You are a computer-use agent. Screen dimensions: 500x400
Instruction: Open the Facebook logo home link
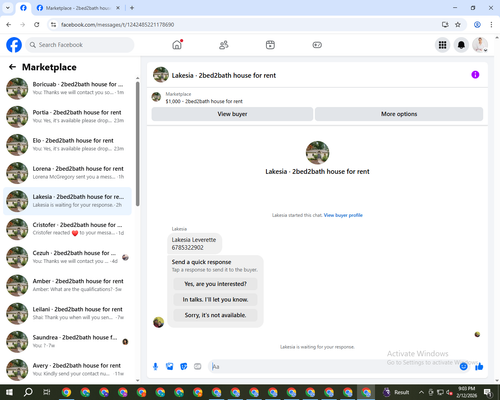coord(14,45)
